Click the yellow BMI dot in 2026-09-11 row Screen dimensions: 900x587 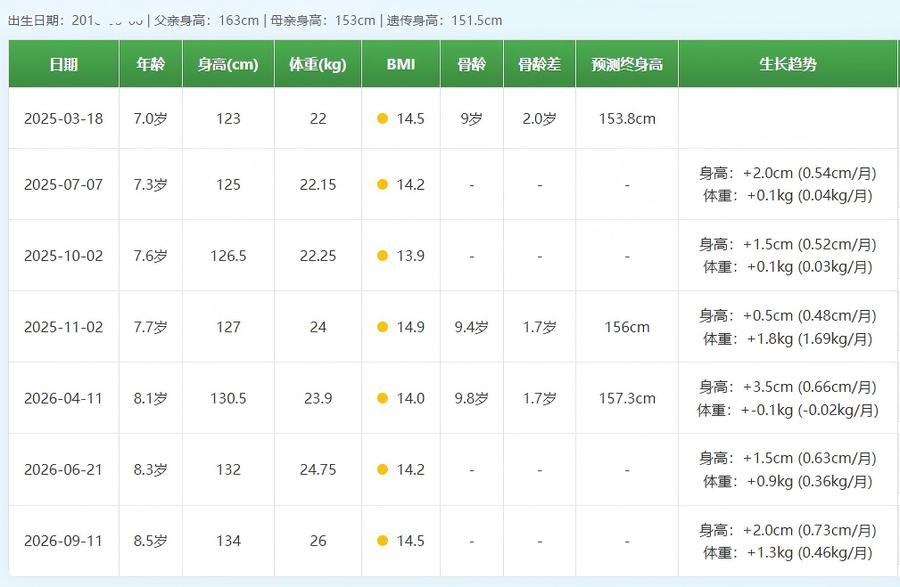tap(382, 541)
